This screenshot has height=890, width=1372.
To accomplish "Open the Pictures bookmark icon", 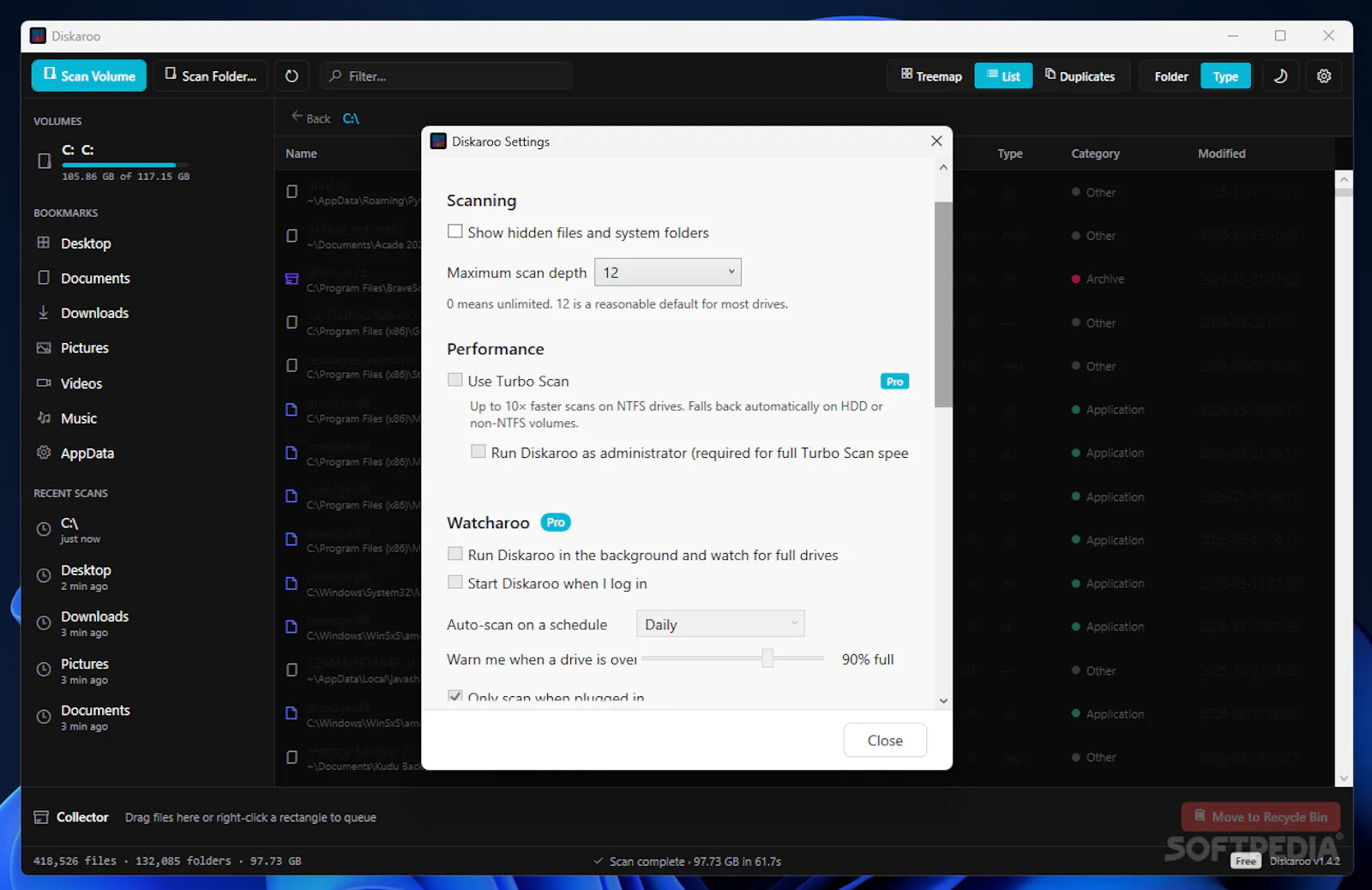I will pyautogui.click(x=44, y=347).
